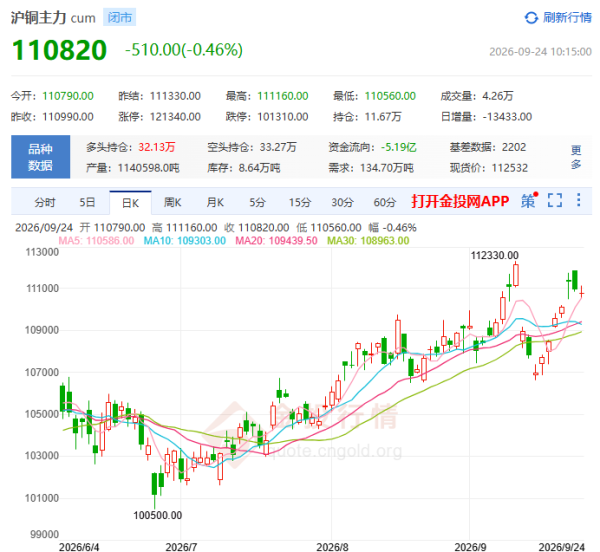Click the 跌停 value 101310.00
Screen dimensions: 600x552
tap(283, 117)
